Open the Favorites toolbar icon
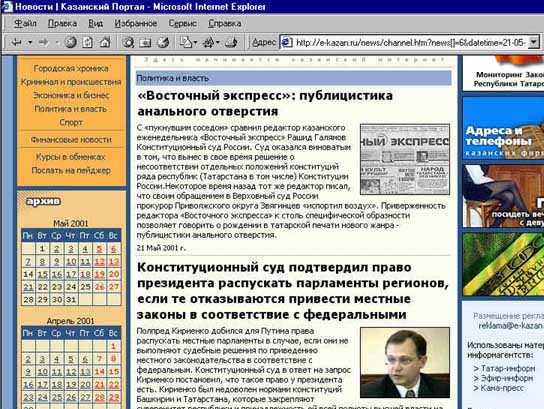 point(145,43)
